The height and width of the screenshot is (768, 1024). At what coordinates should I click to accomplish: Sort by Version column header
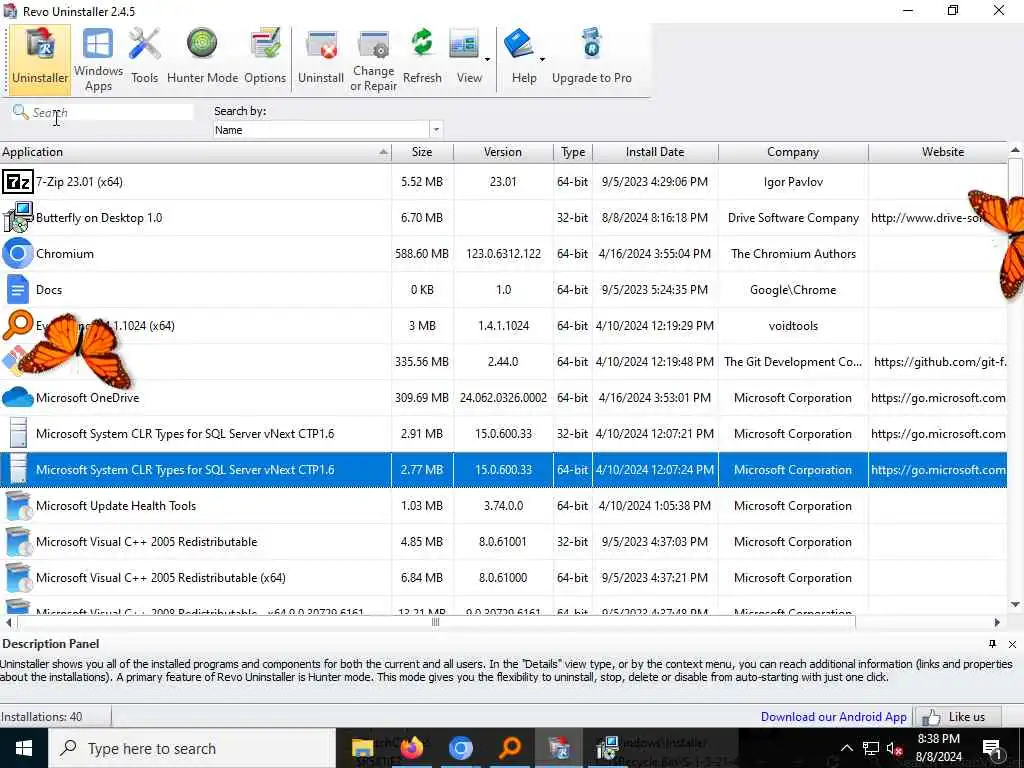point(503,152)
